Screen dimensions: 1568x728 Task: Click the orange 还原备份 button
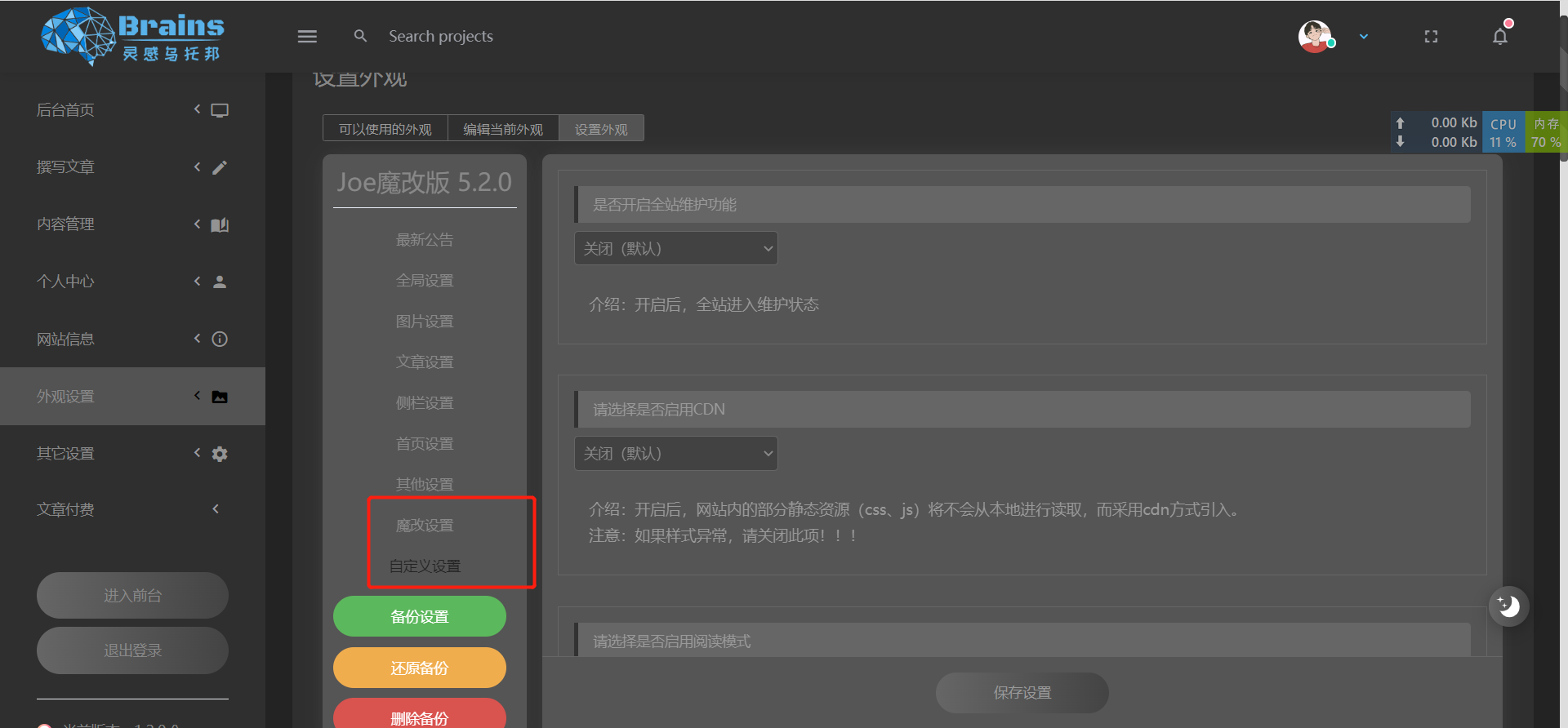(x=420, y=668)
